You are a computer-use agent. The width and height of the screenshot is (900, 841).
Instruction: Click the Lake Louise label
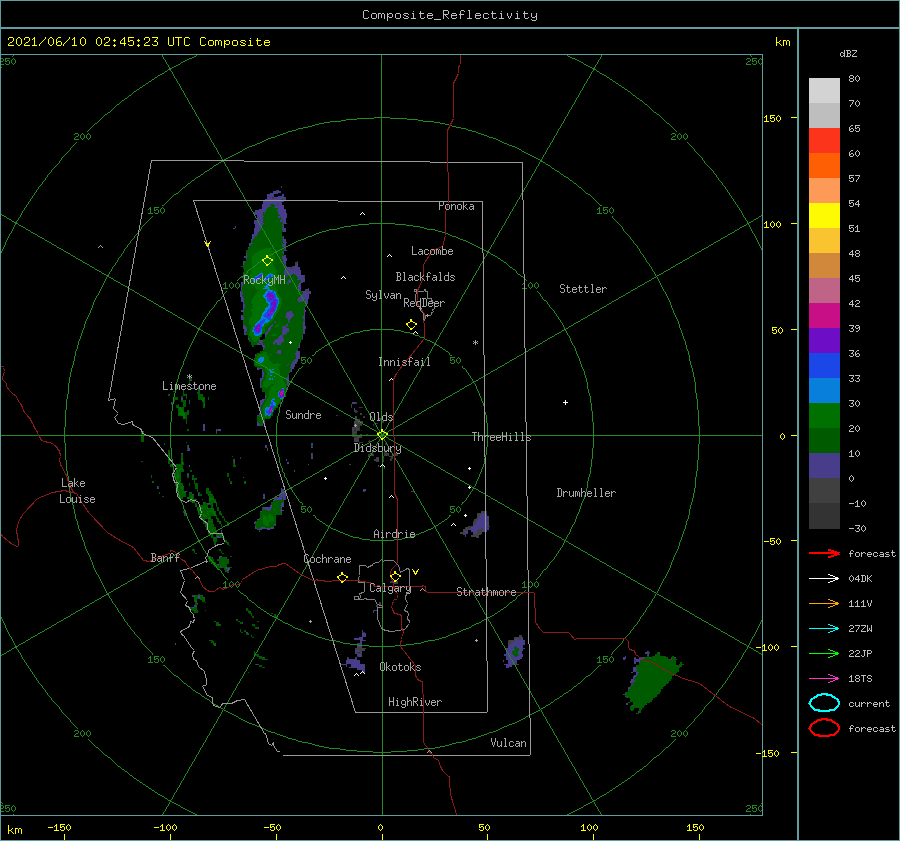[x=77, y=491]
